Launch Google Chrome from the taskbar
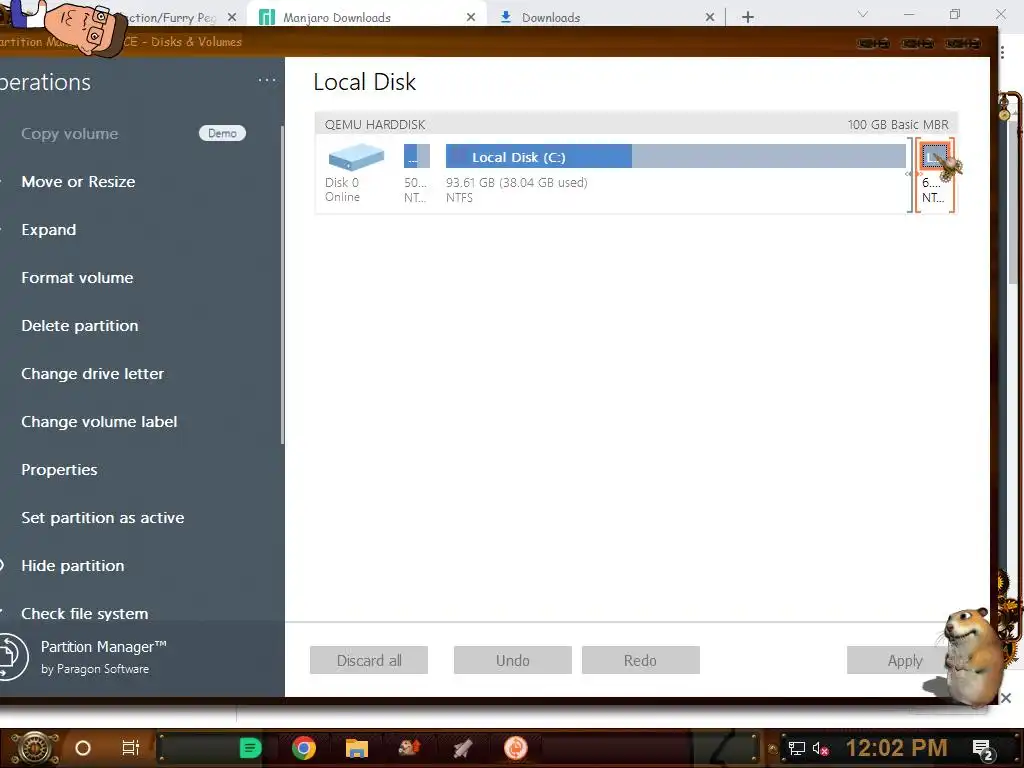 304,748
